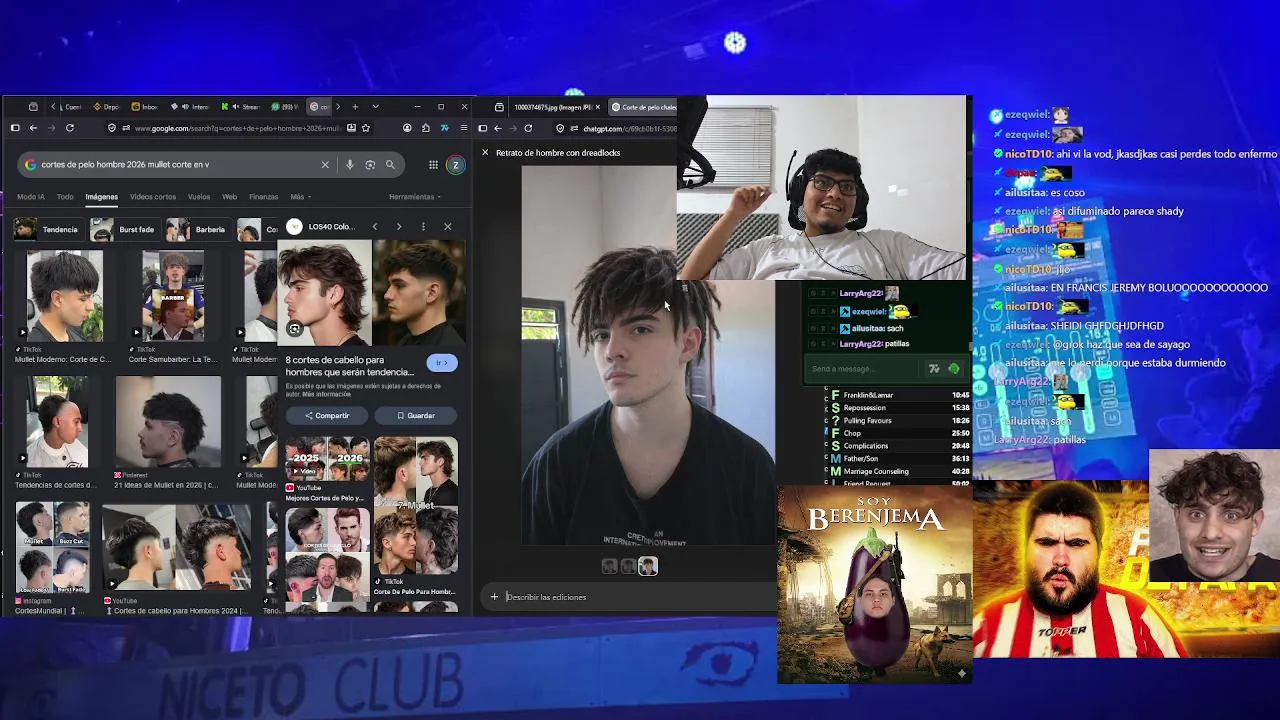The width and height of the screenshot is (1280, 720).
Task: Open the Google account avatar Z
Action: point(455,165)
